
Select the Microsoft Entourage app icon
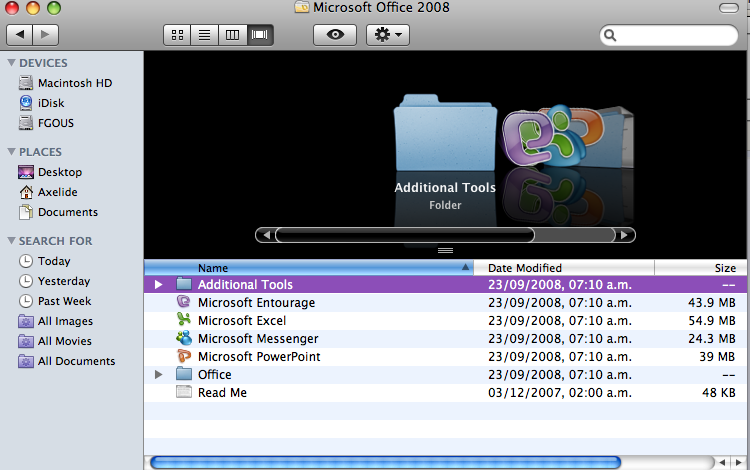tap(184, 302)
